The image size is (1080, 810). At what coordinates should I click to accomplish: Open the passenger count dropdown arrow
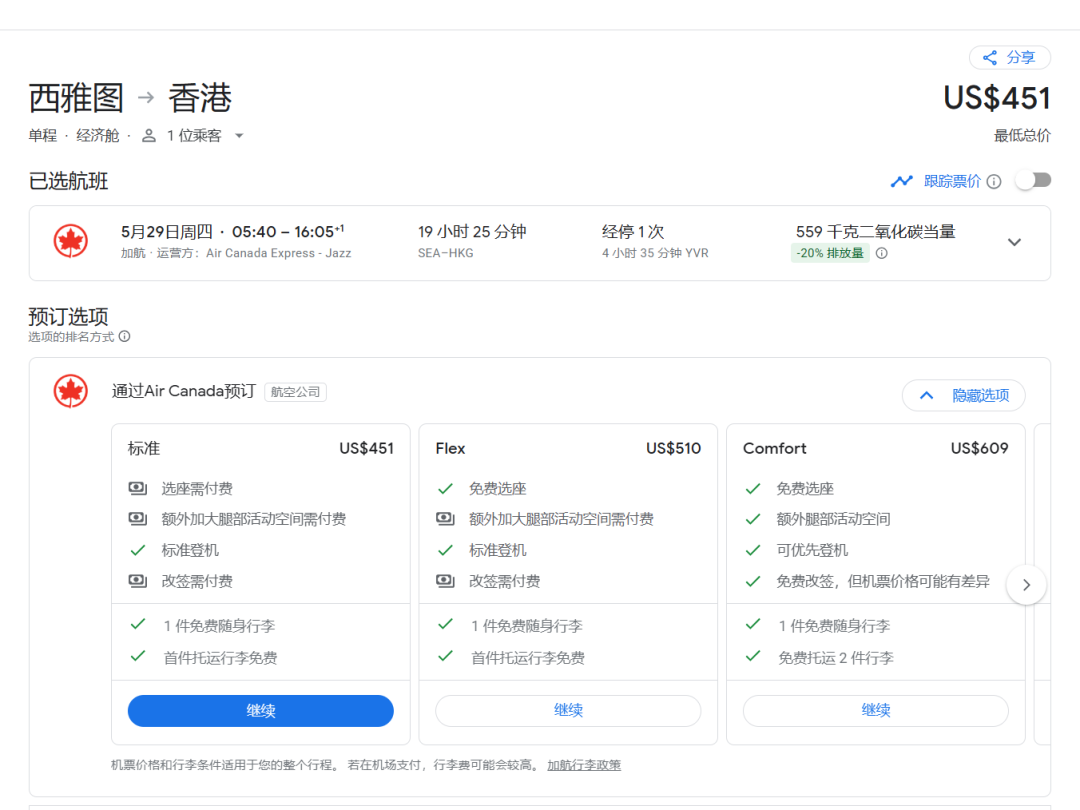coord(239,136)
